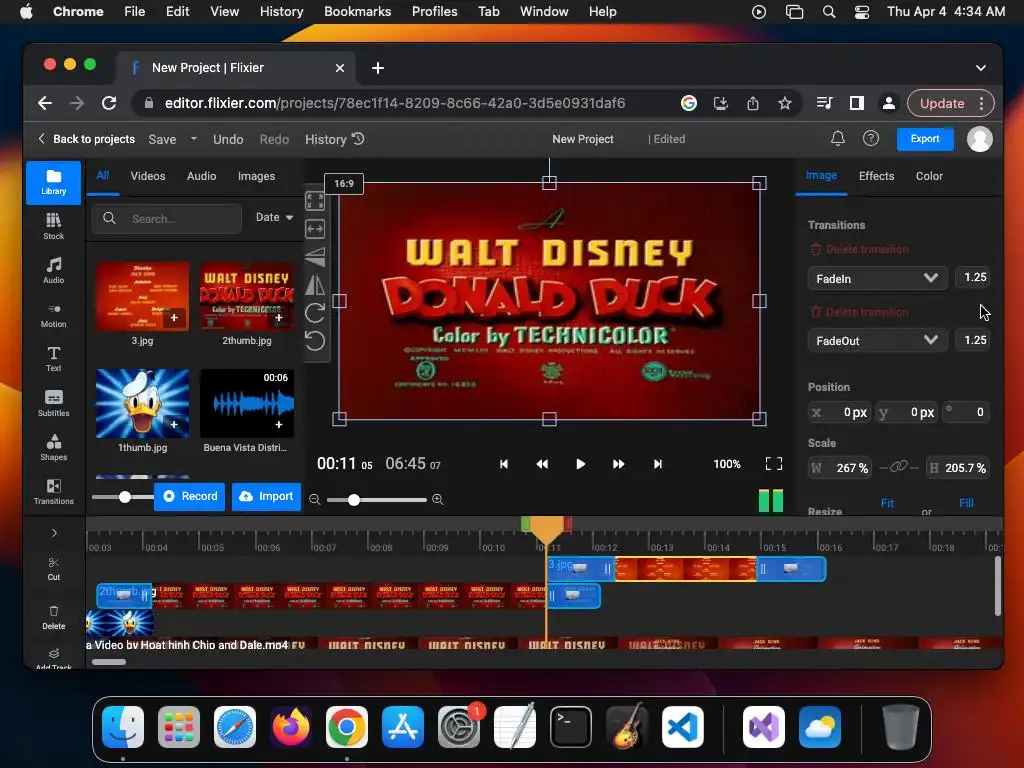
Task: Click the Export button
Action: point(925,138)
